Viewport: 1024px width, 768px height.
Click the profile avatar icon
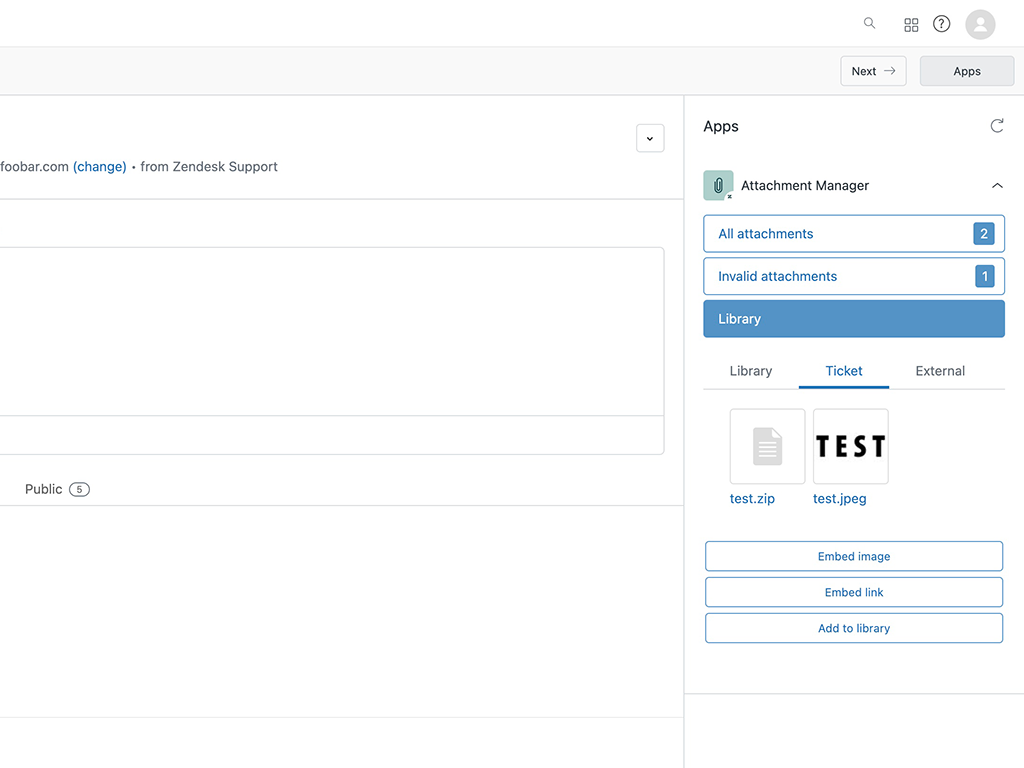pyautogui.click(x=980, y=24)
